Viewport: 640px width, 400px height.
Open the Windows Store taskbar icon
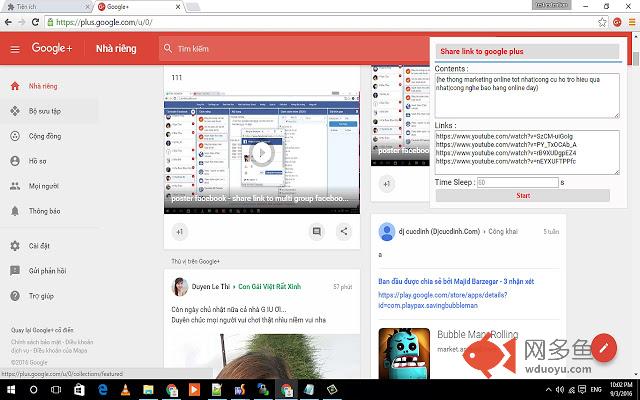tap(79, 390)
